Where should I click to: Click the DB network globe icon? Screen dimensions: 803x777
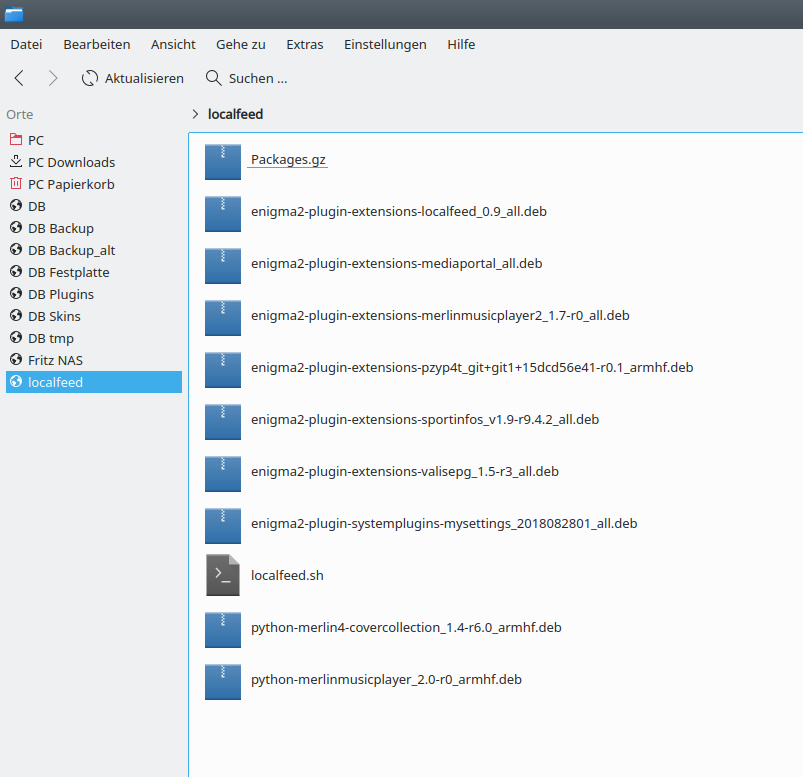click(16, 205)
